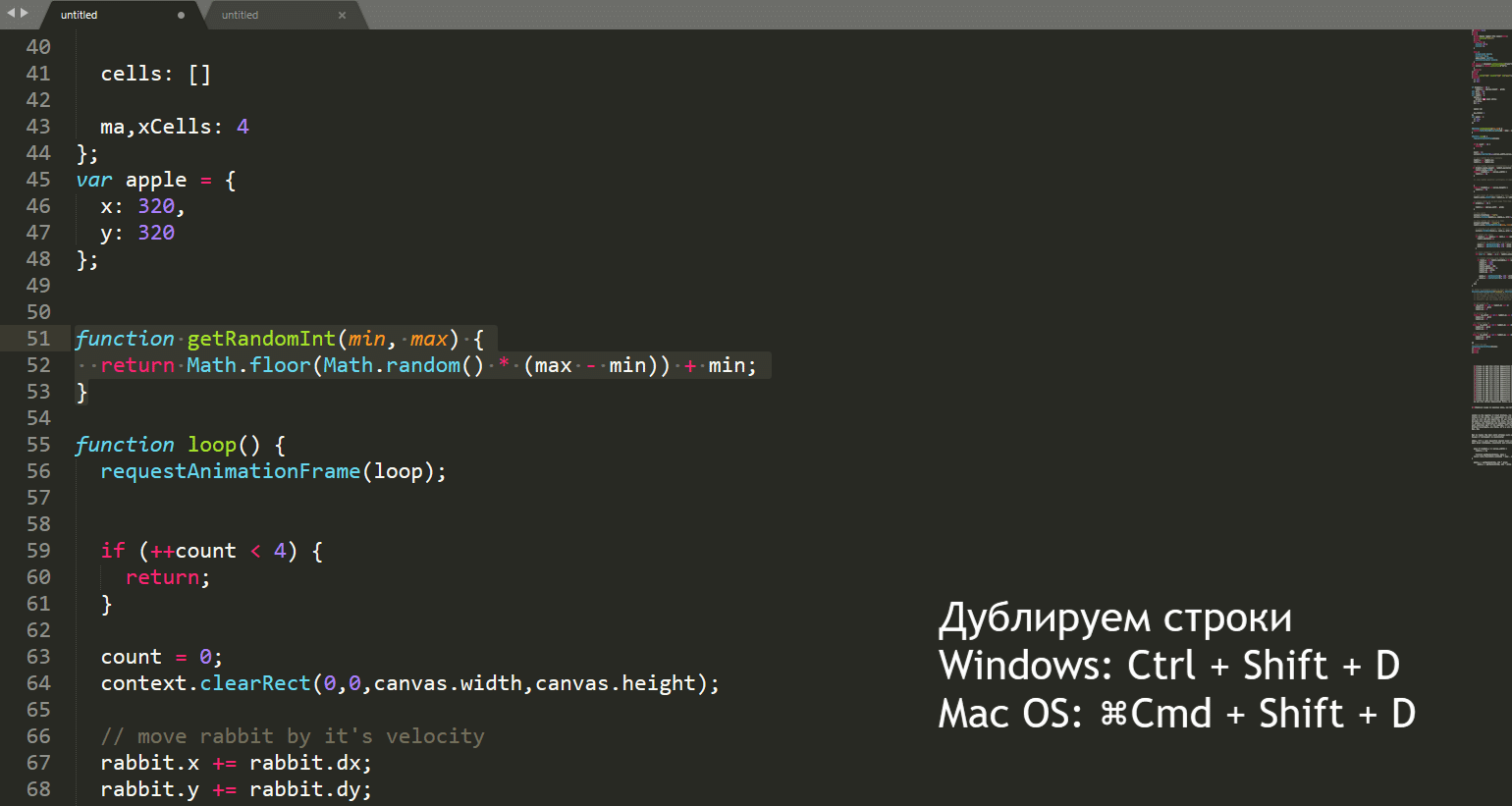Screen dimensions: 1512x806
Task: Click 'rabbit.y += rabbit.dy;' line
Action: pos(237,789)
